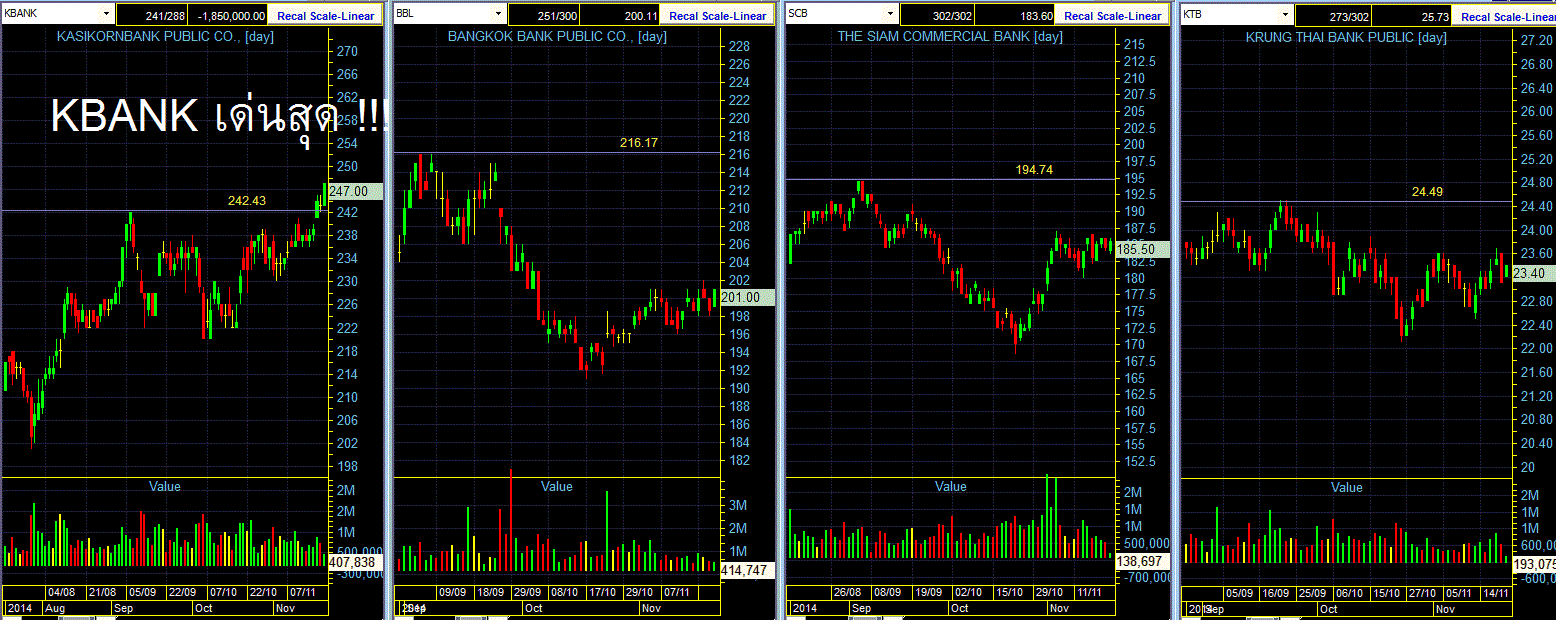Click the 194.74 resistance line label
This screenshot has width=1556, height=620.
[x=1034, y=170]
